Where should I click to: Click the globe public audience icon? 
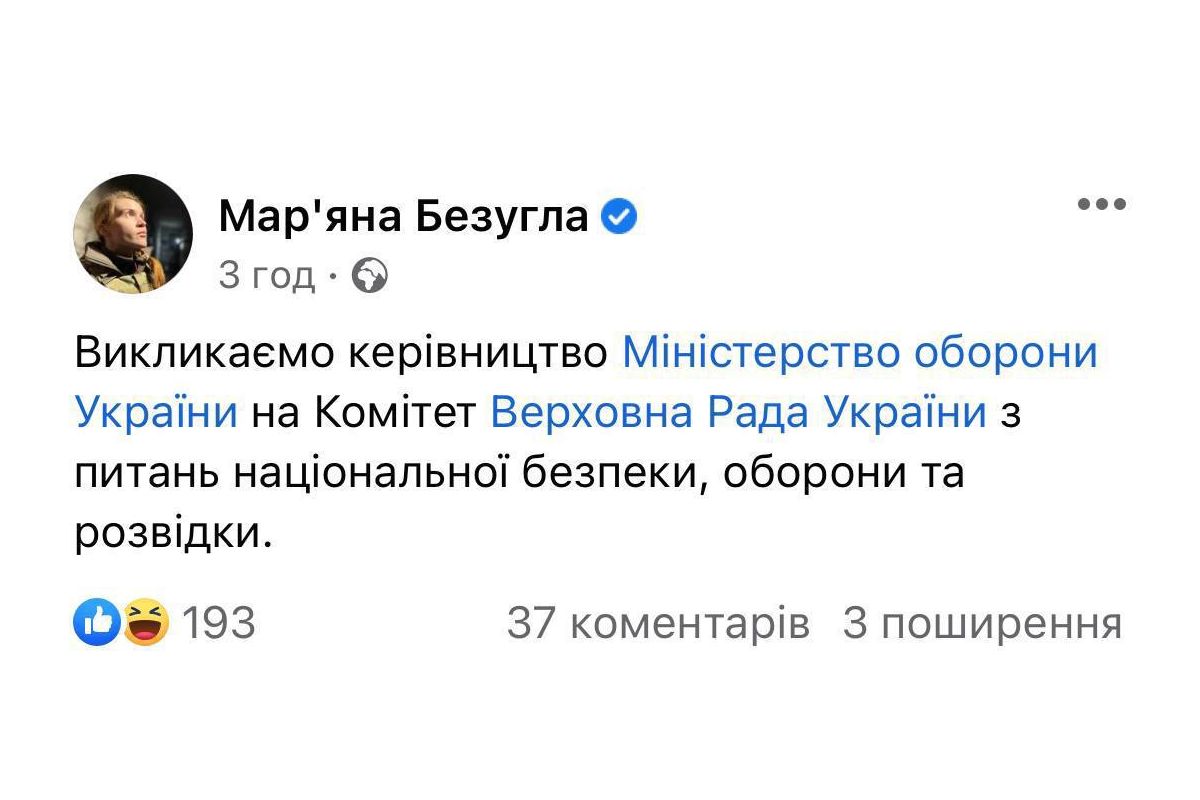click(x=370, y=275)
